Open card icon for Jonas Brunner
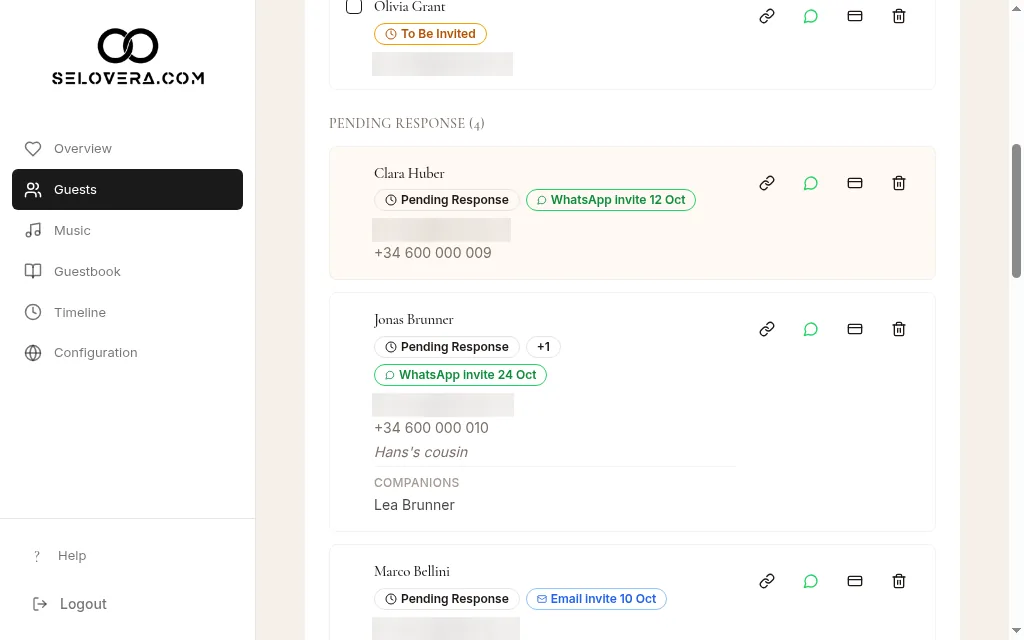Viewport: 1024px width, 640px height. [x=855, y=329]
